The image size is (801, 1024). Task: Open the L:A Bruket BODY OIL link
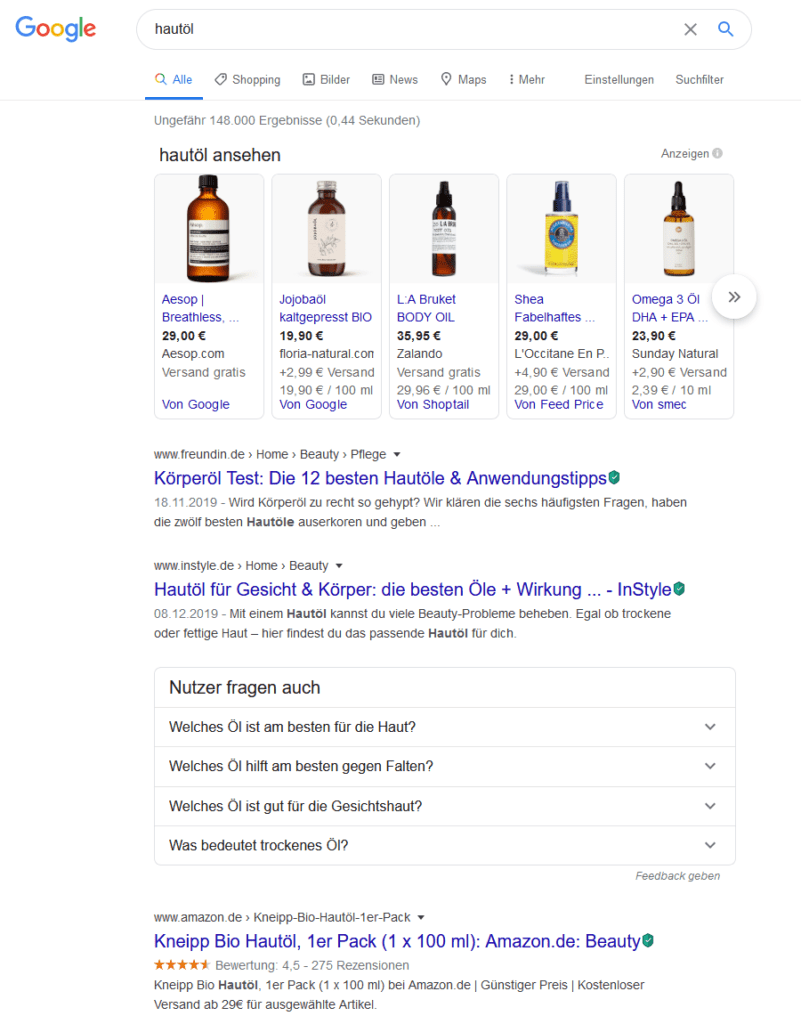click(426, 308)
